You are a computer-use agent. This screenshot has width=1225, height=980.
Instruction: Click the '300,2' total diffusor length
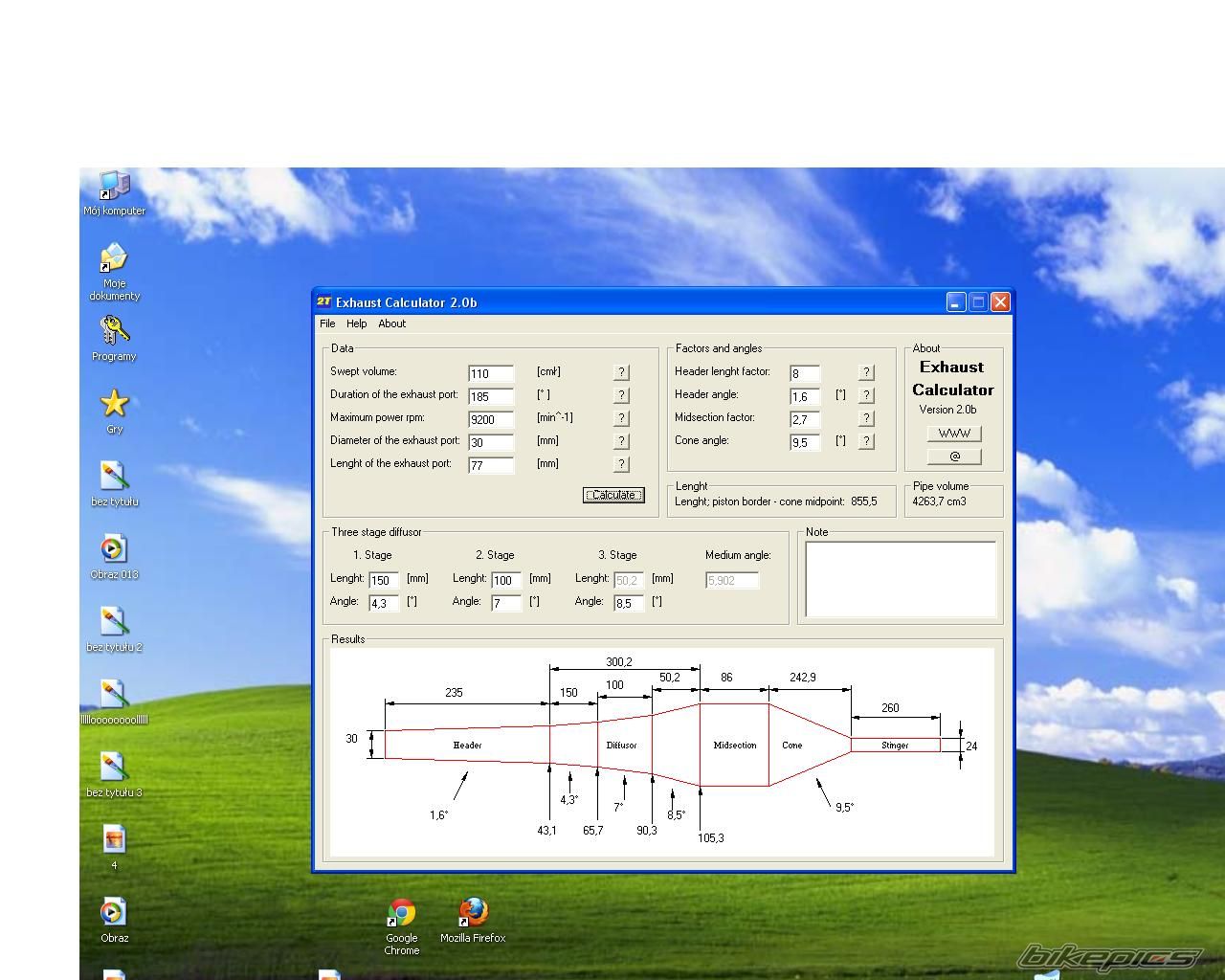(619, 661)
